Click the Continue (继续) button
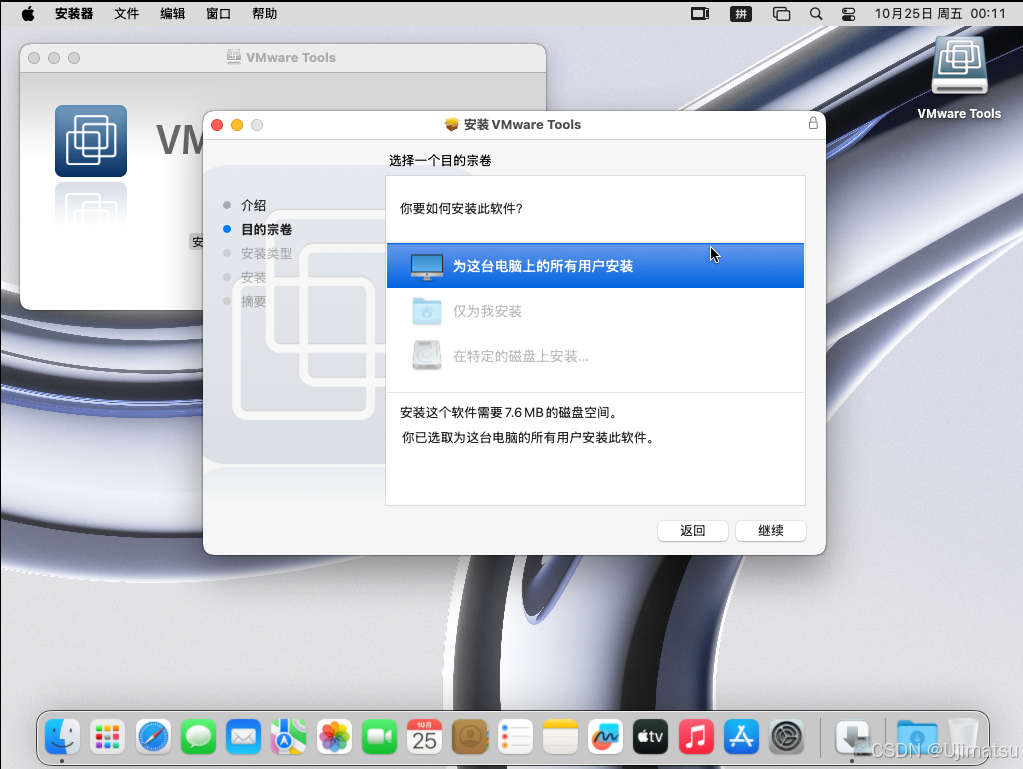This screenshot has width=1023, height=769. click(x=771, y=530)
